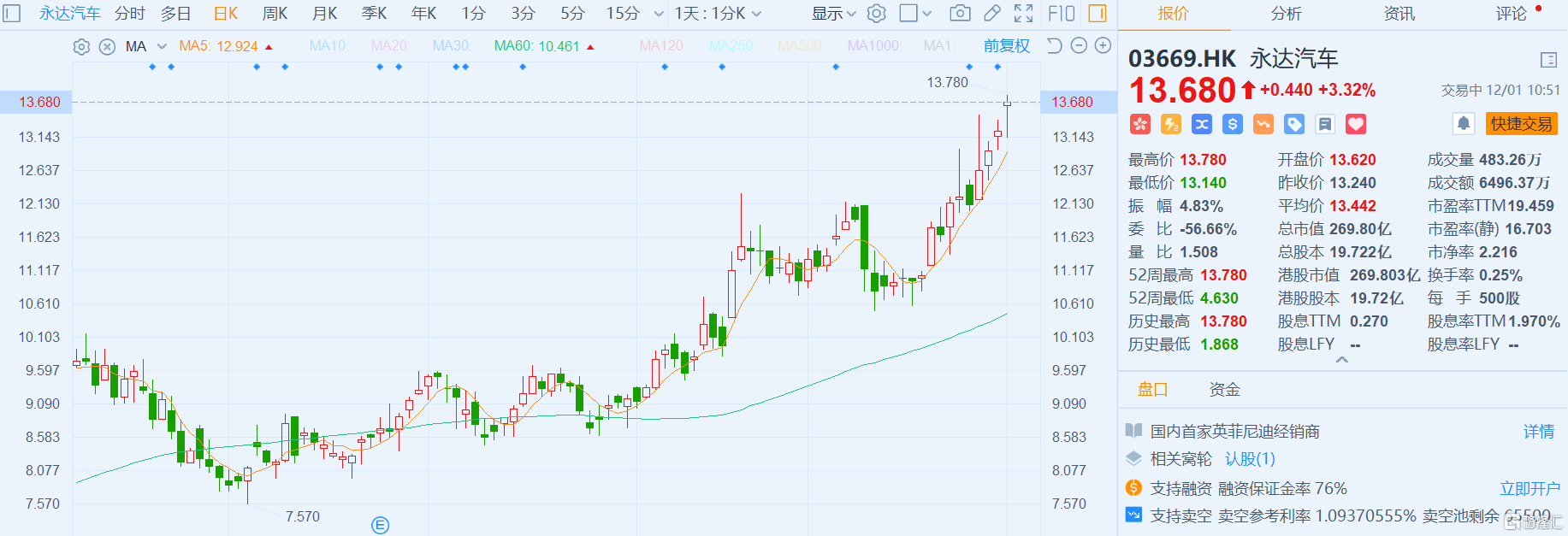Open the 显示 display dropdown
The width and height of the screenshot is (1568, 536).
[833, 13]
